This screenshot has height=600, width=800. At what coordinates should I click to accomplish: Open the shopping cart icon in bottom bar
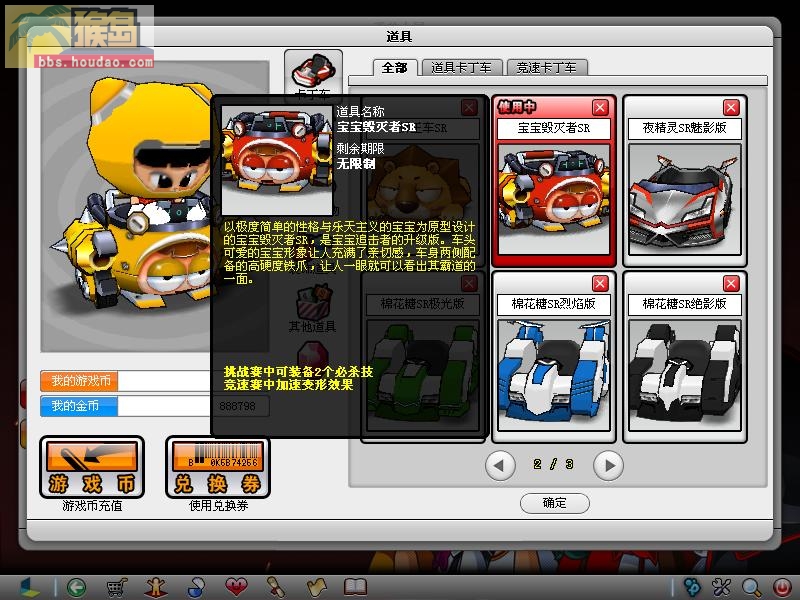[x=116, y=588]
